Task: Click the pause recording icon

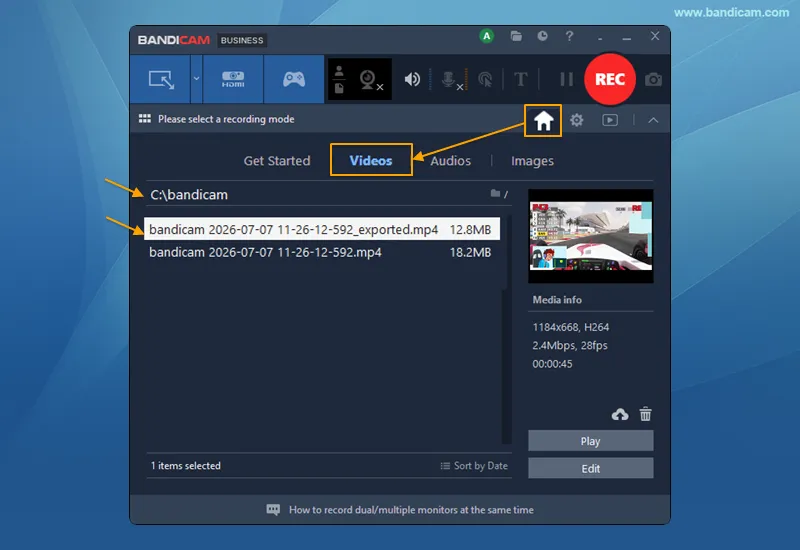Action: pyautogui.click(x=566, y=79)
